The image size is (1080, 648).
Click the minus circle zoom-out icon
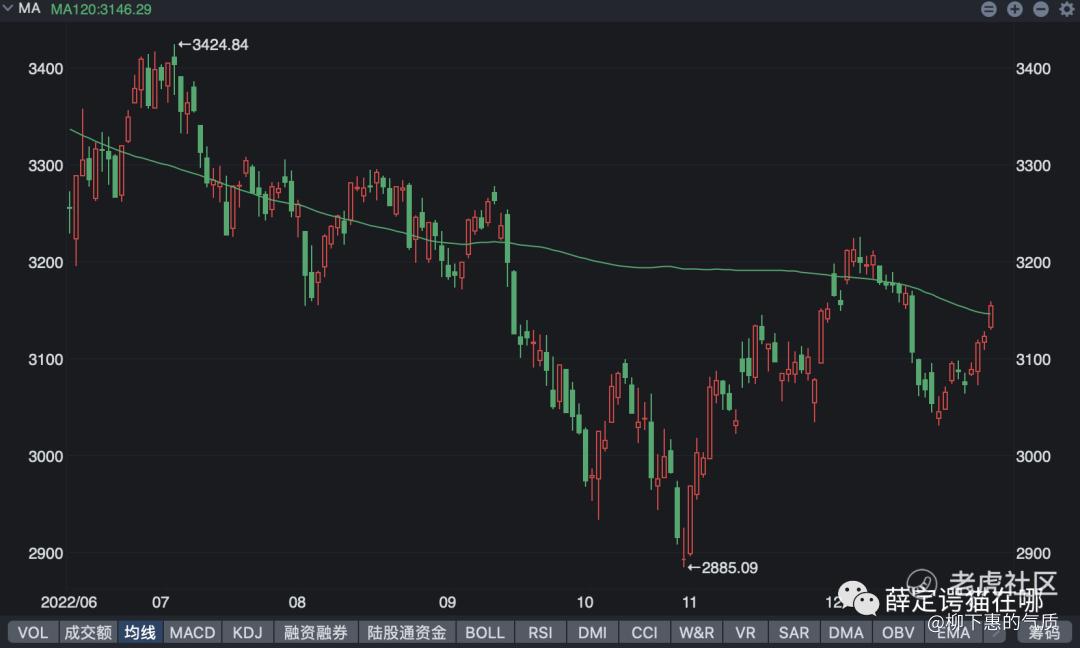tap(1041, 9)
